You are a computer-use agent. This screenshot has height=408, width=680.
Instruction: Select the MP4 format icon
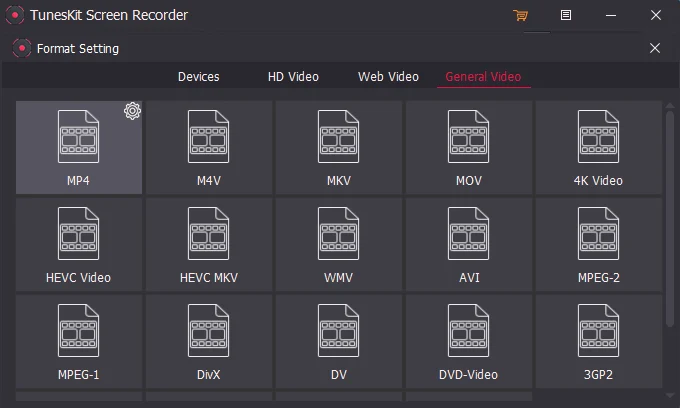pos(78,137)
